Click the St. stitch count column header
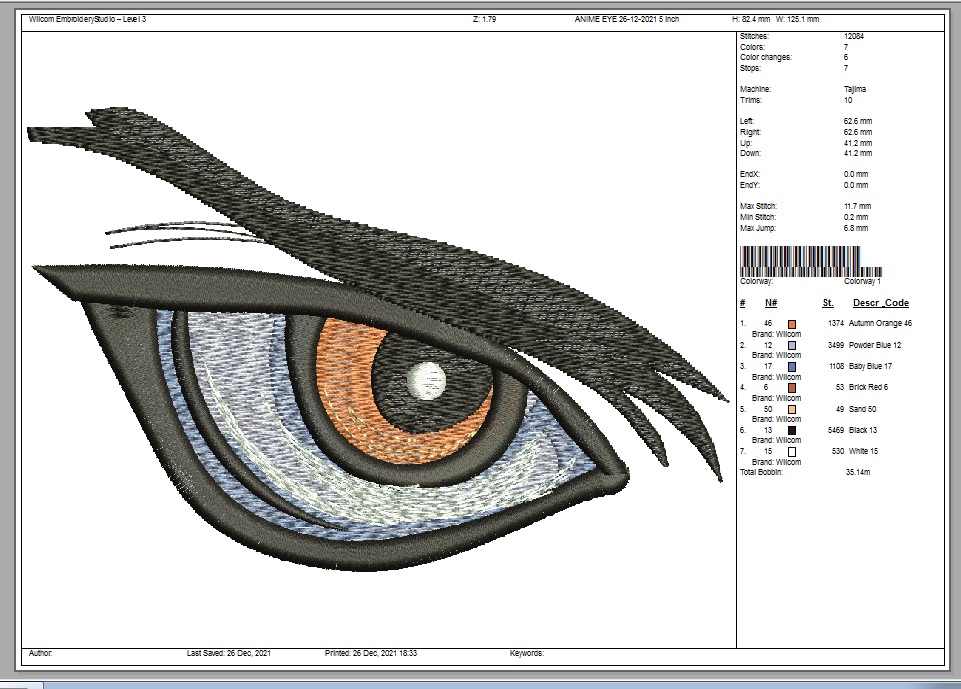Viewport: 961px width, 689px height. point(828,303)
